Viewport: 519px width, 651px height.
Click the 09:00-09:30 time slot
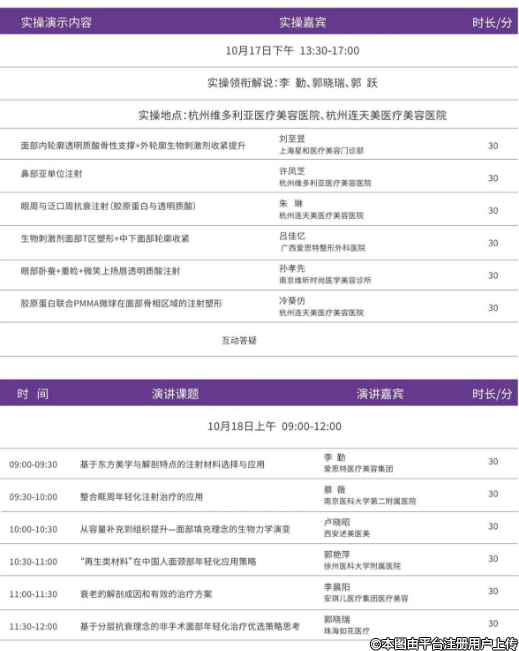(x=33, y=464)
